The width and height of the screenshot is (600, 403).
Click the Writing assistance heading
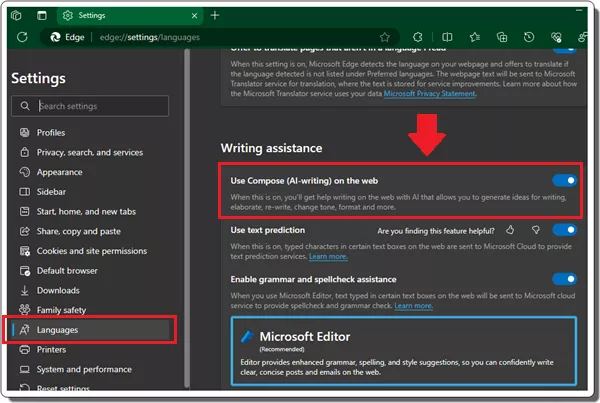click(x=271, y=148)
